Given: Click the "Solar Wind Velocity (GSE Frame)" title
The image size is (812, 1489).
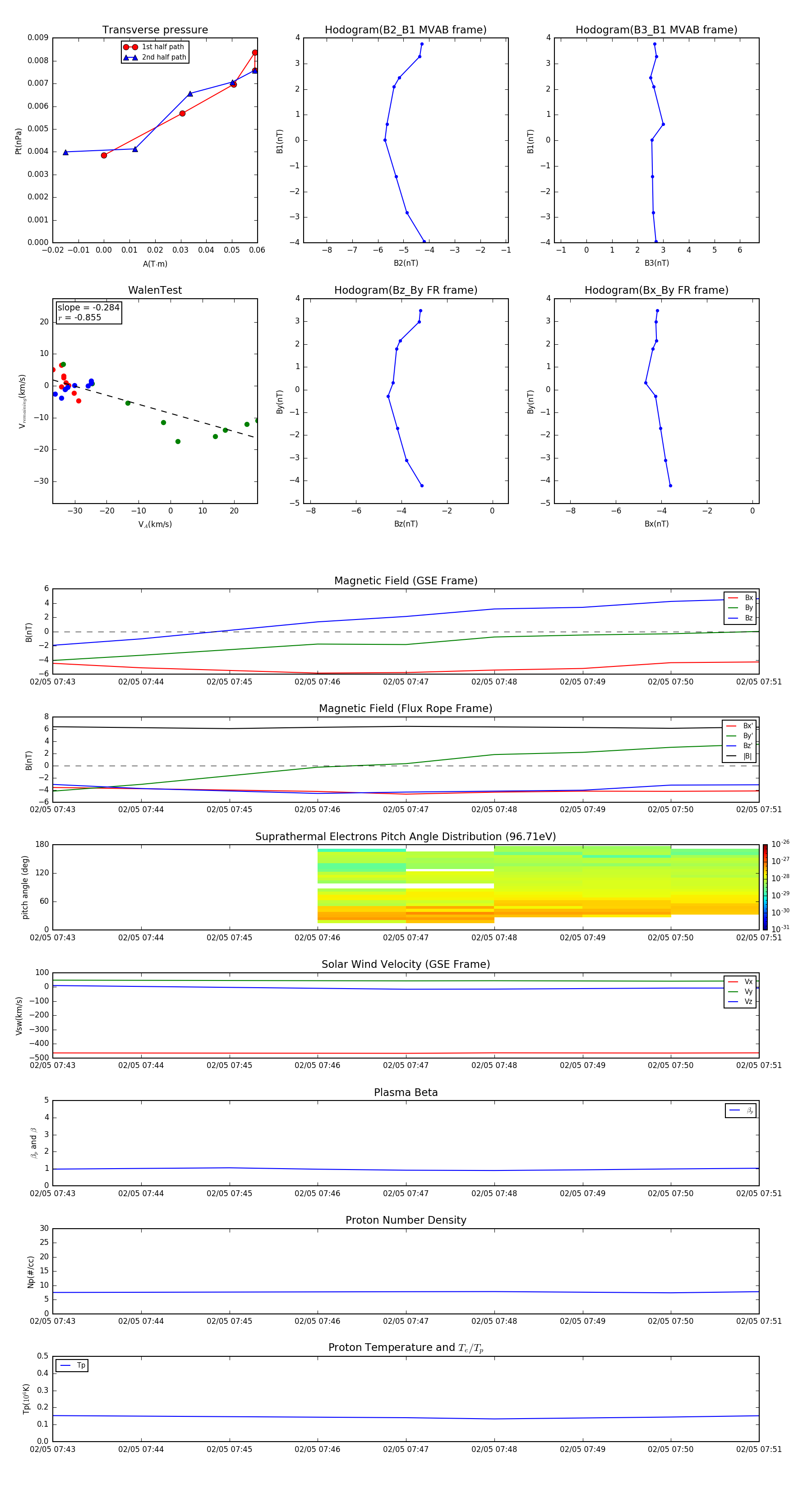Looking at the screenshot, I should point(406,965).
